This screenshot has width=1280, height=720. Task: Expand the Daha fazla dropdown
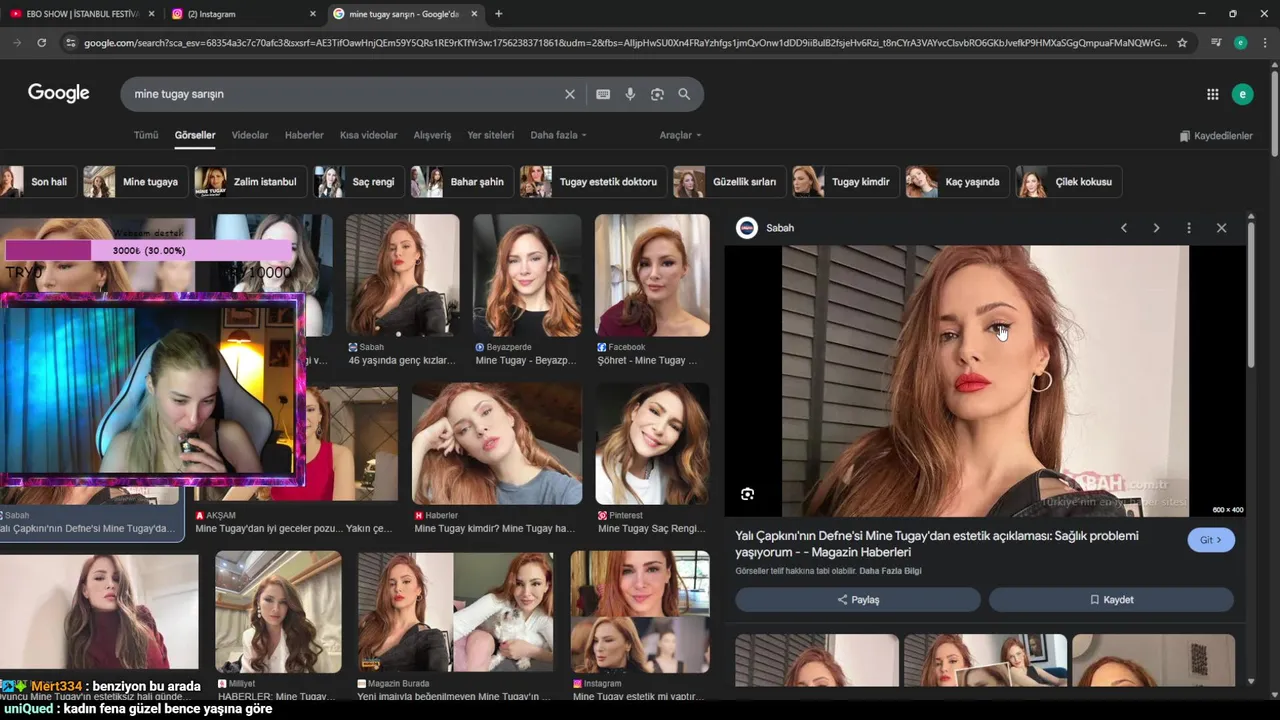pos(558,135)
